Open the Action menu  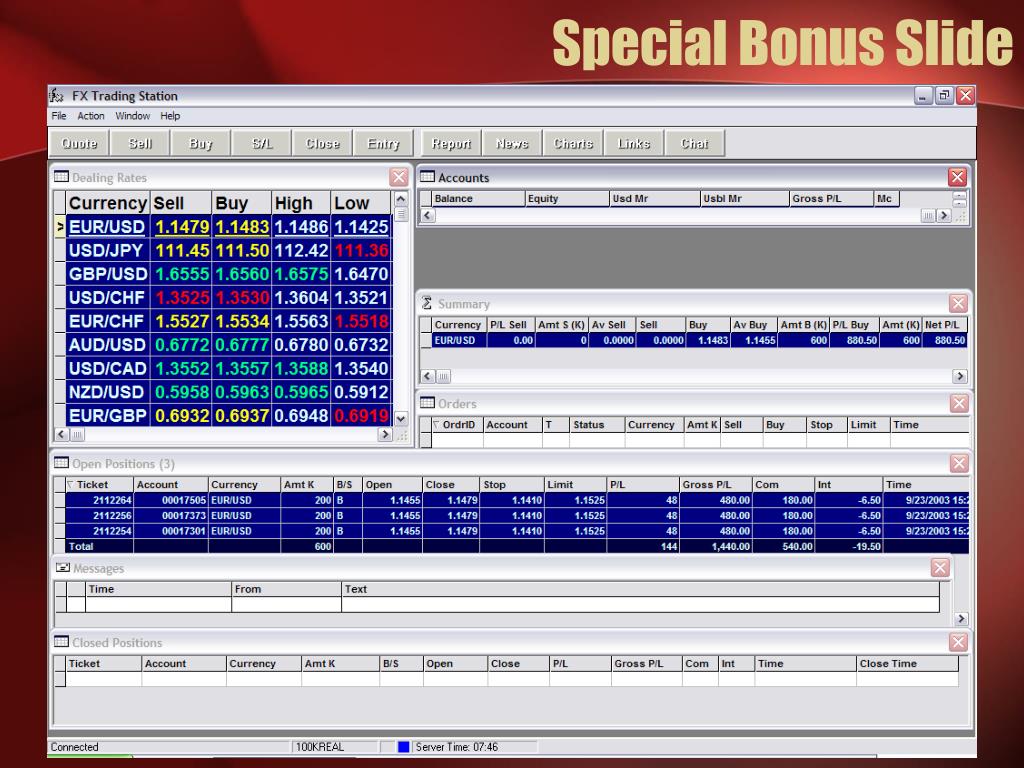pyautogui.click(x=91, y=116)
